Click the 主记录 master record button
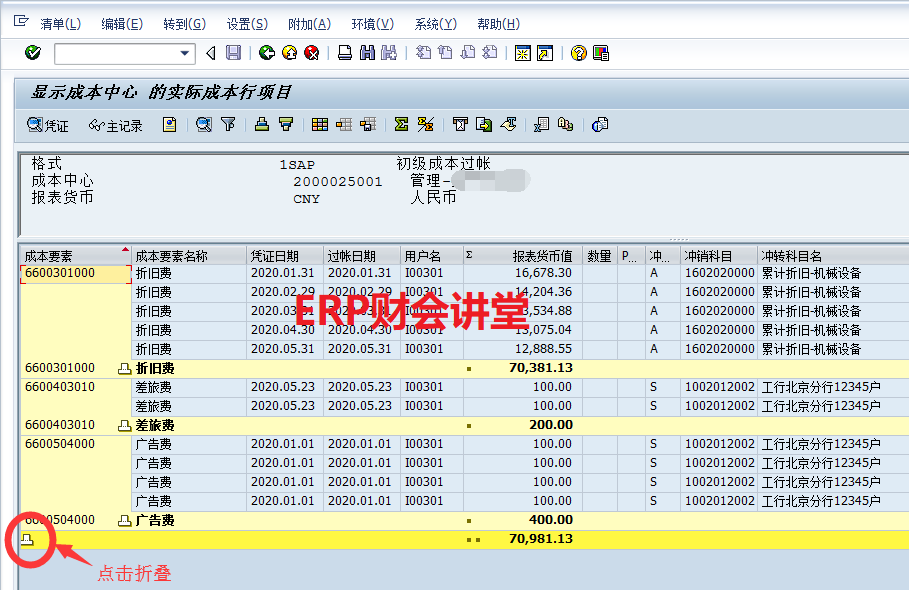Viewport: 909px width, 590px height. pos(115,125)
